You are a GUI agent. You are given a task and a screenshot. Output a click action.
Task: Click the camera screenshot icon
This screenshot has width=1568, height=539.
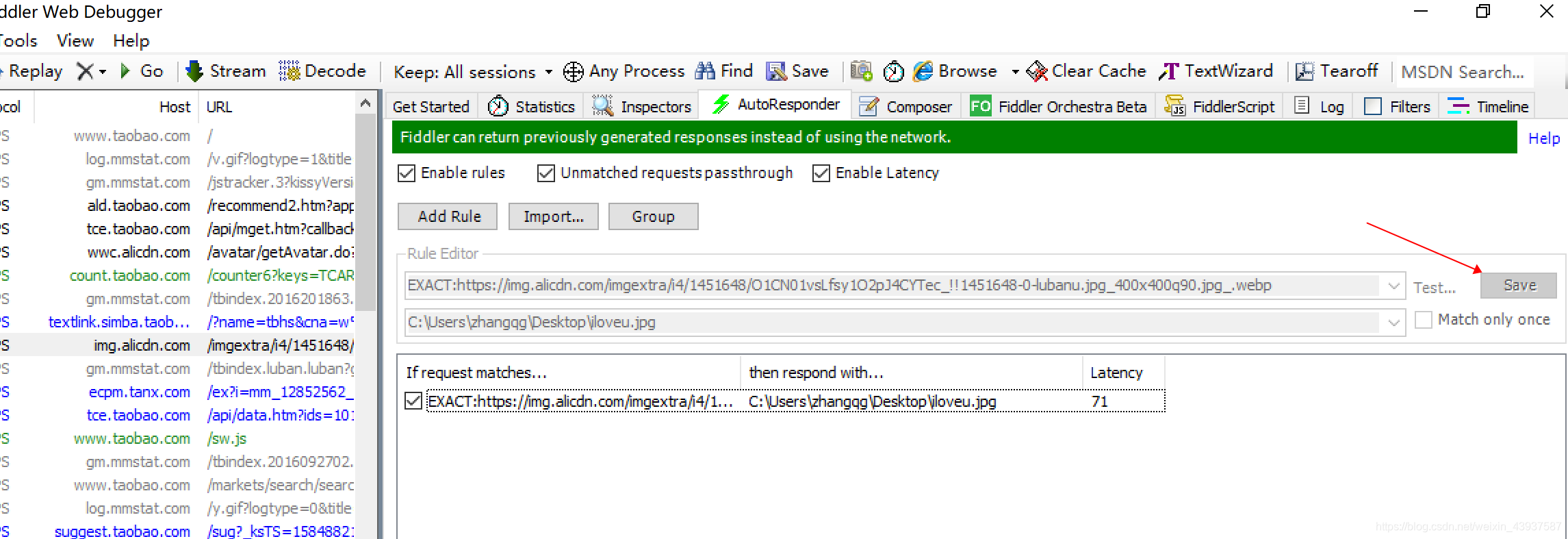coord(861,71)
